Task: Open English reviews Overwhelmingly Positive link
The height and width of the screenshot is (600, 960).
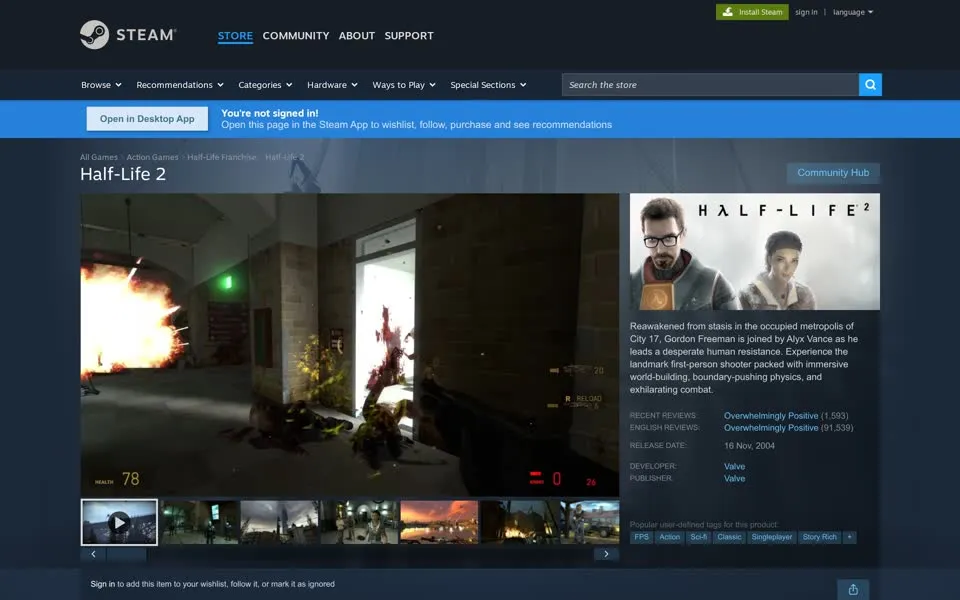Action: point(771,428)
